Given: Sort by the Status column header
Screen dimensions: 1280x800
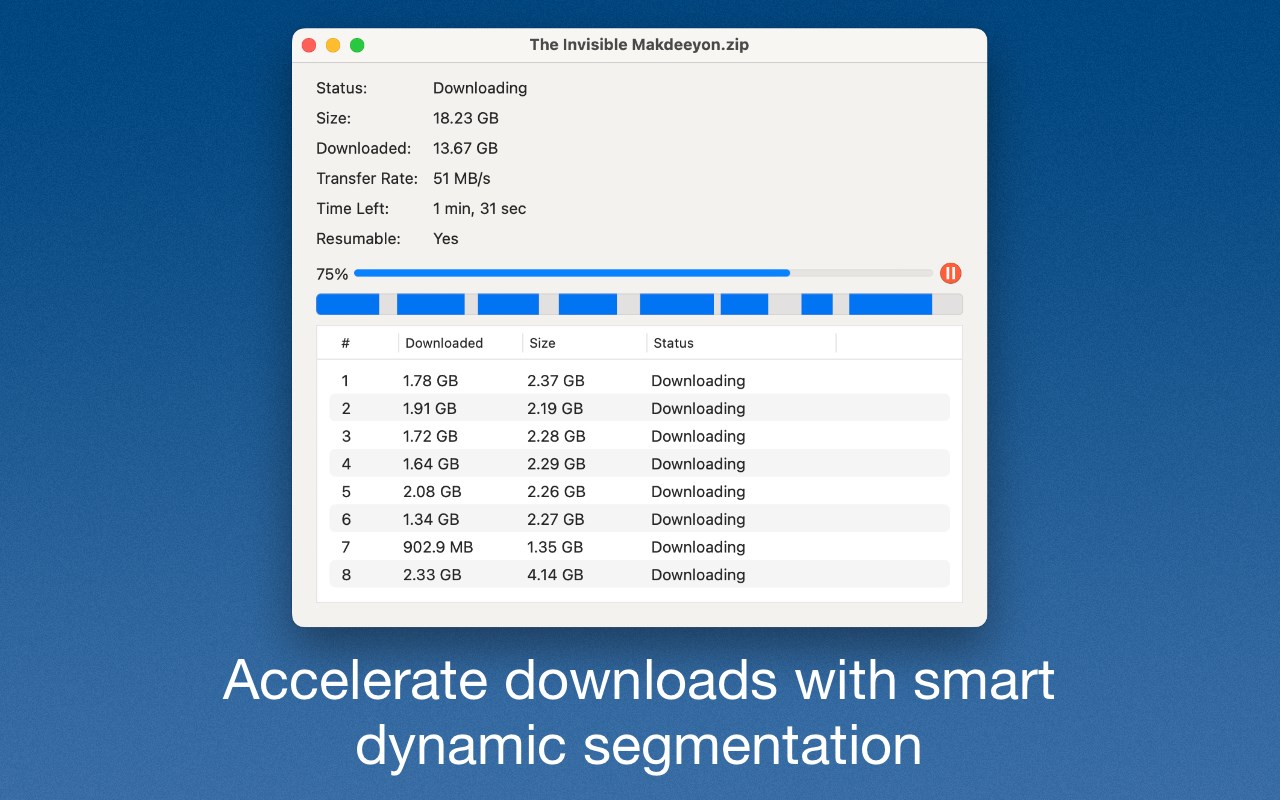Looking at the screenshot, I should point(673,343).
